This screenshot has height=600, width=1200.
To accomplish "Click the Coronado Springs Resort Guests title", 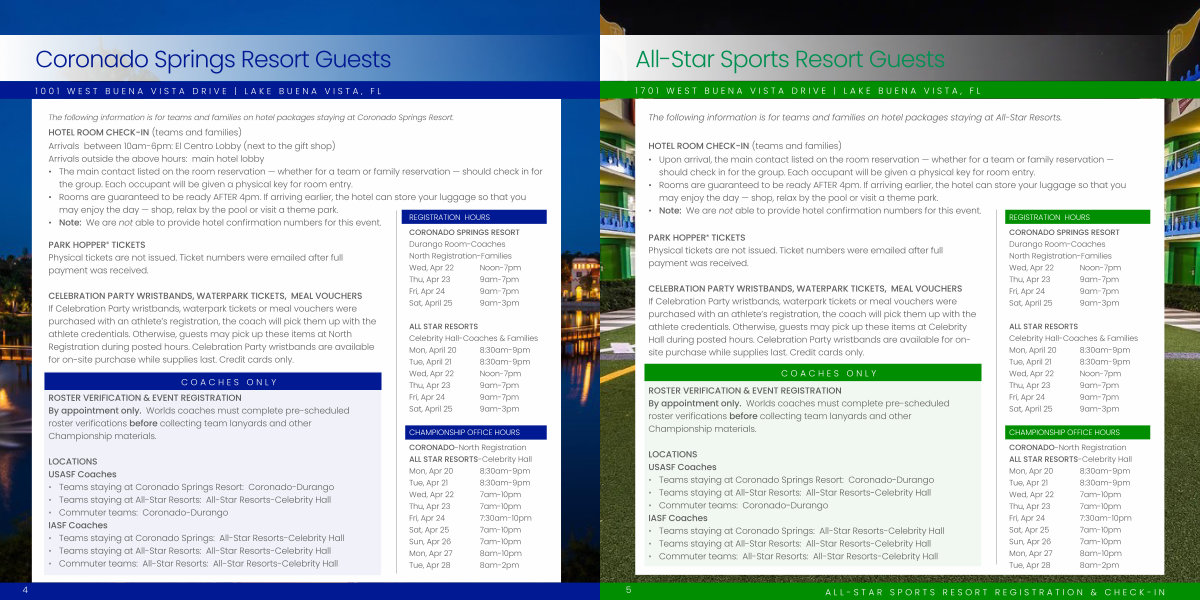I will 213,60.
